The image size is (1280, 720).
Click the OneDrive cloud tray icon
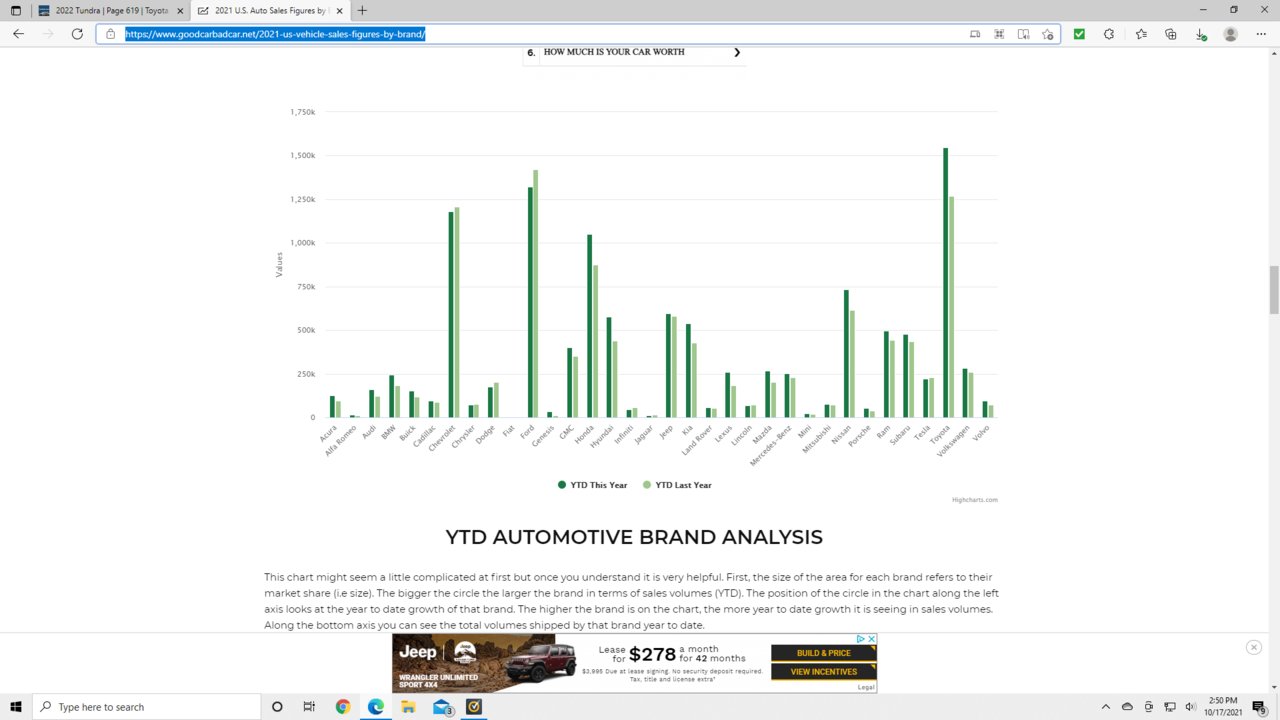[1127, 707]
